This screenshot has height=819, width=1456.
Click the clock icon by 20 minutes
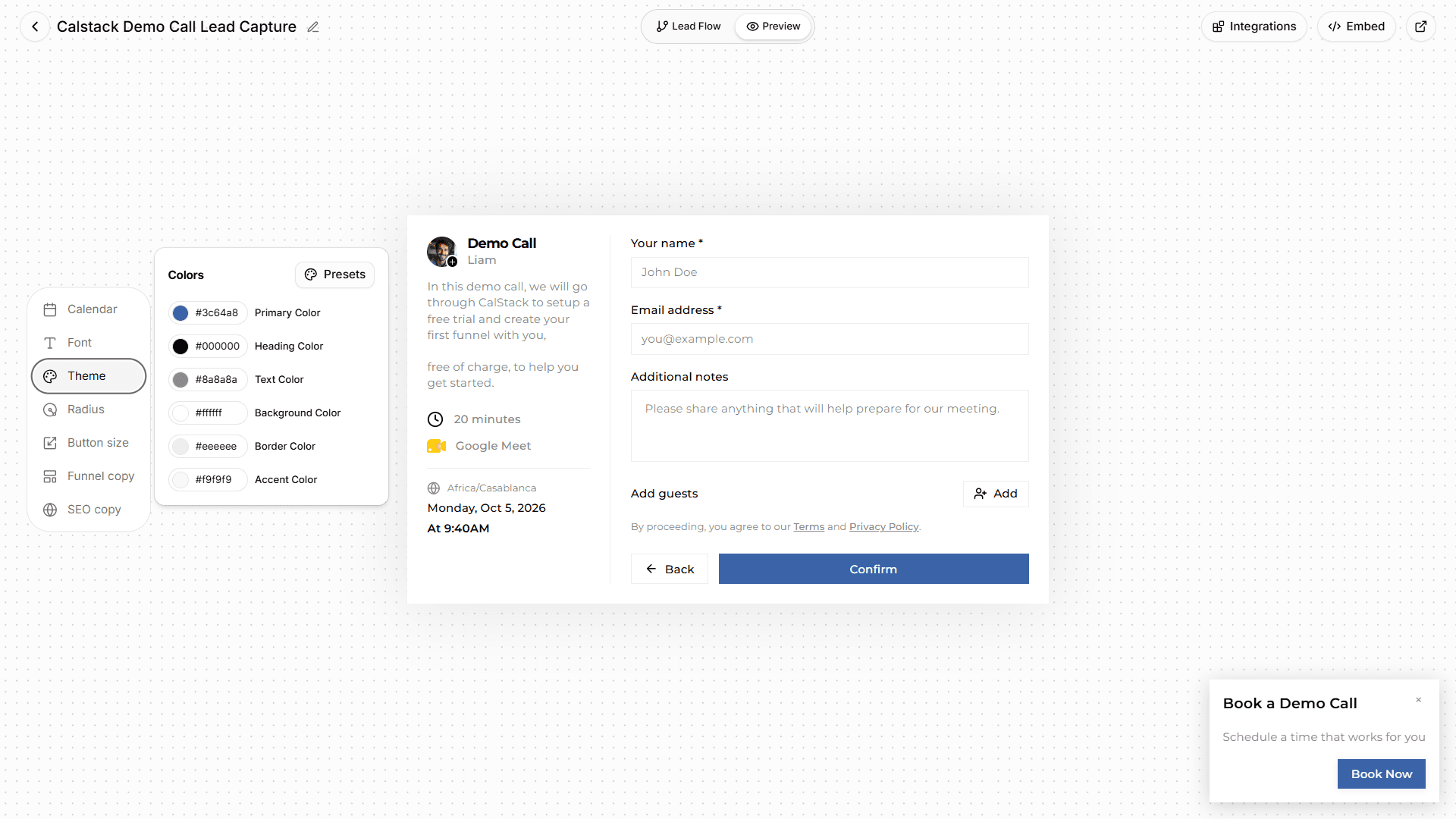(x=435, y=419)
